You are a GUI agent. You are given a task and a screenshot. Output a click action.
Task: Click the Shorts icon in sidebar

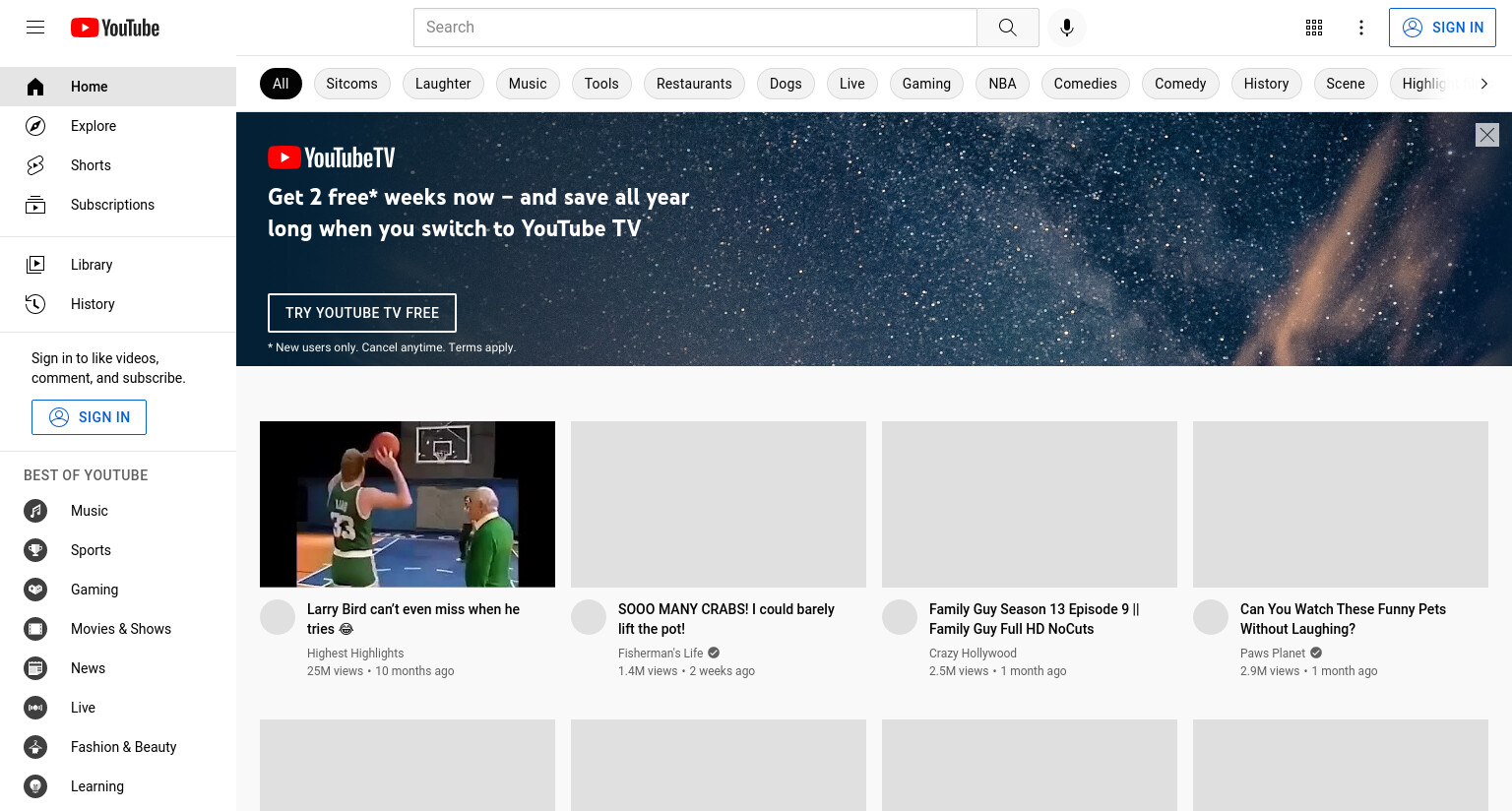pos(35,165)
